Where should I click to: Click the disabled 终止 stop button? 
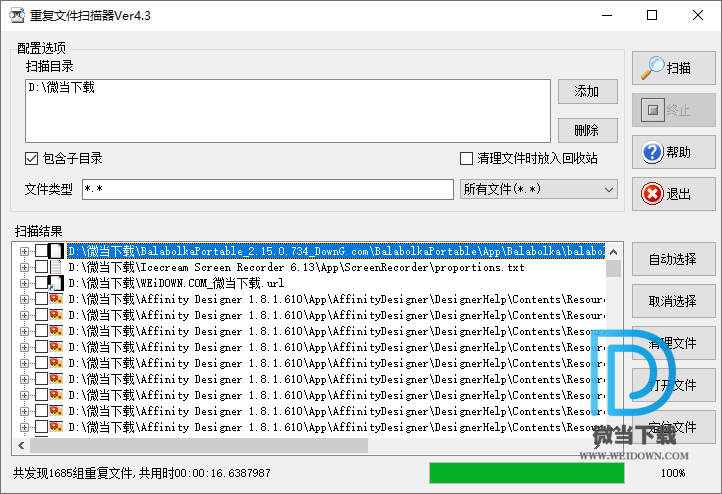[673, 110]
